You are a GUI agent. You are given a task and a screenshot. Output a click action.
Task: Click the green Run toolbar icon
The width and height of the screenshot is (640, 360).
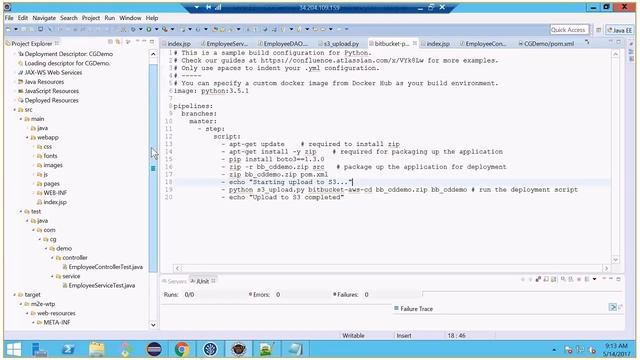pos(149,29)
